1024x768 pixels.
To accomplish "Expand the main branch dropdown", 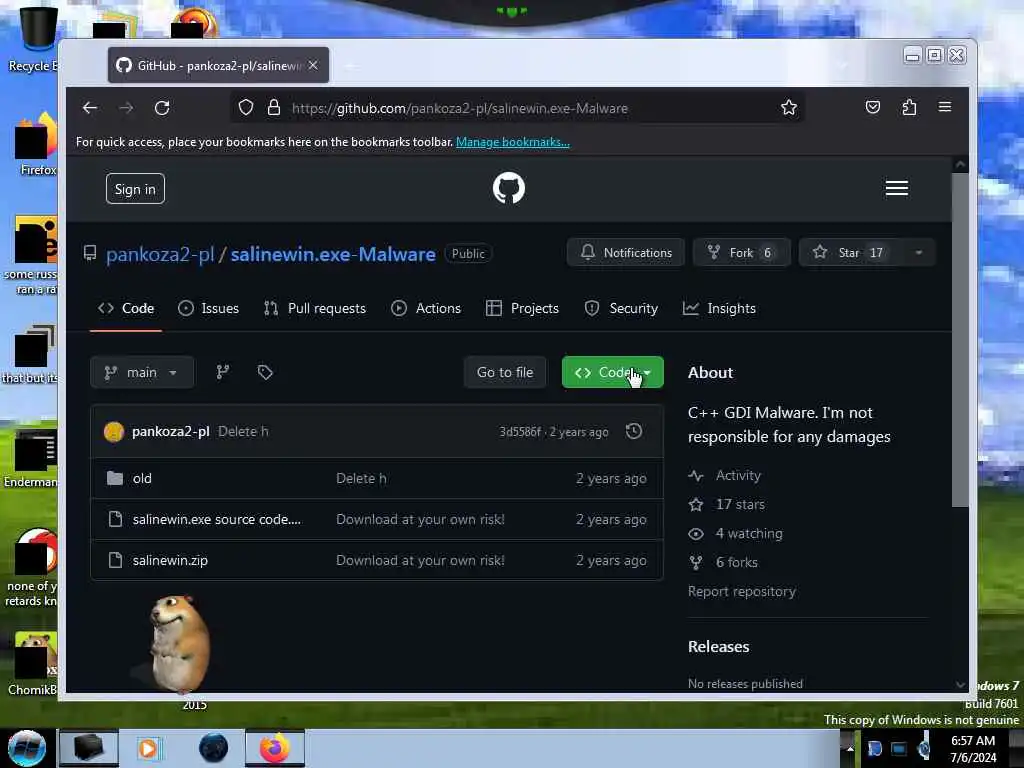I will tap(142, 372).
